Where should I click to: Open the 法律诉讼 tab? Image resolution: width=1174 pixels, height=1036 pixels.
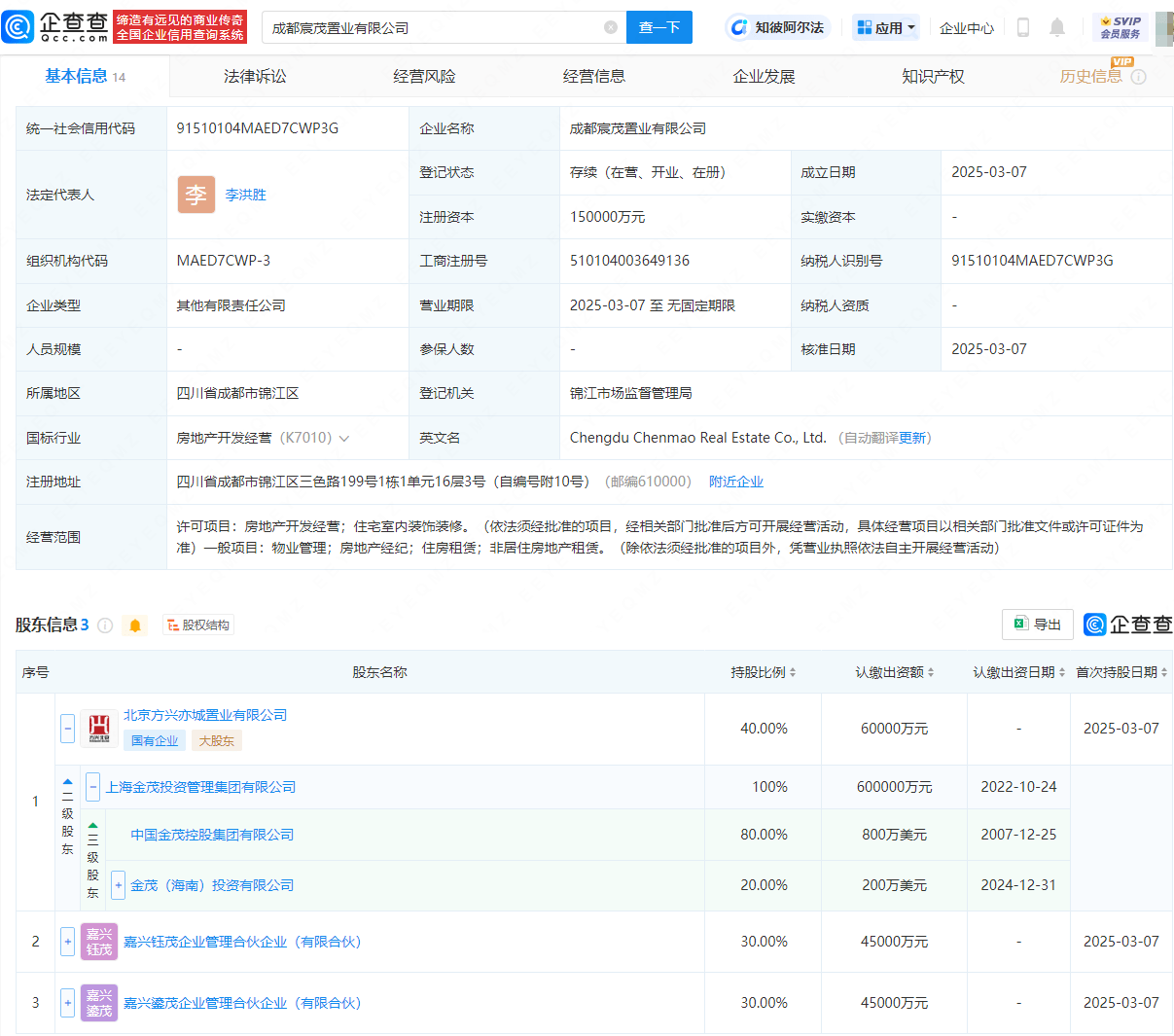[255, 77]
